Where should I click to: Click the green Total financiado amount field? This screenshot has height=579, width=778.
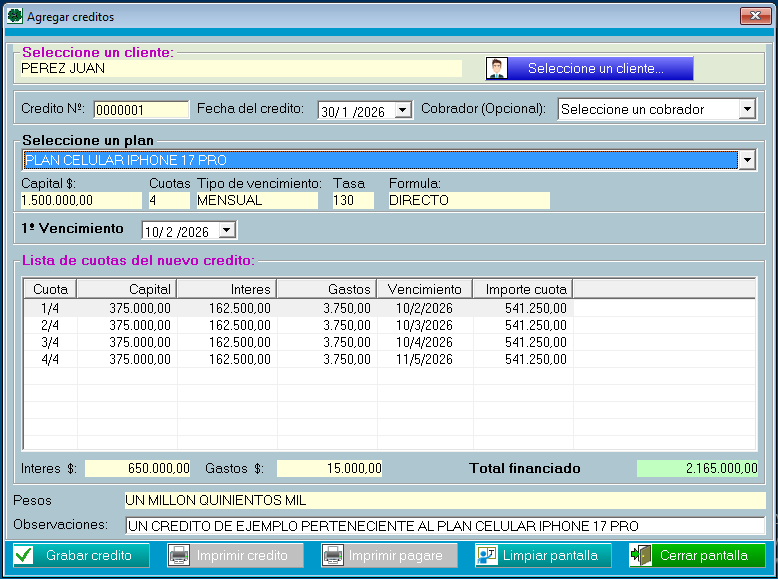(698, 468)
